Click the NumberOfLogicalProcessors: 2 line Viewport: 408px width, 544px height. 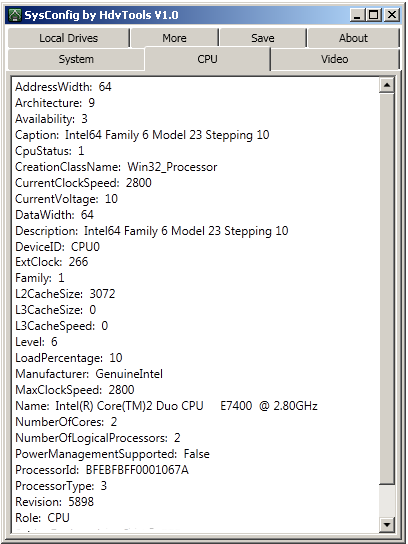pyautogui.click(x=98, y=438)
